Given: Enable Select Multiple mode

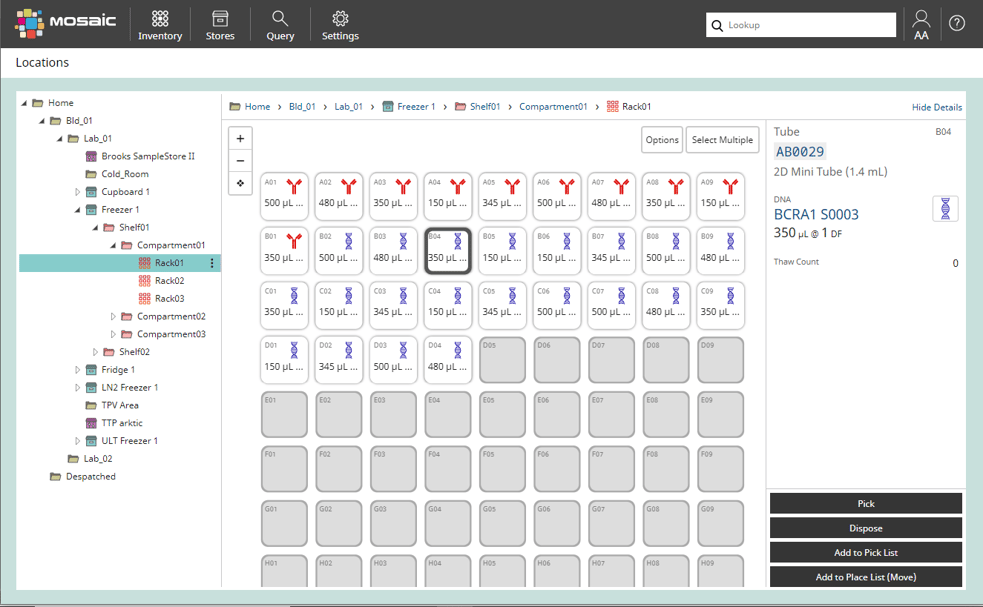Looking at the screenshot, I should tap(722, 140).
